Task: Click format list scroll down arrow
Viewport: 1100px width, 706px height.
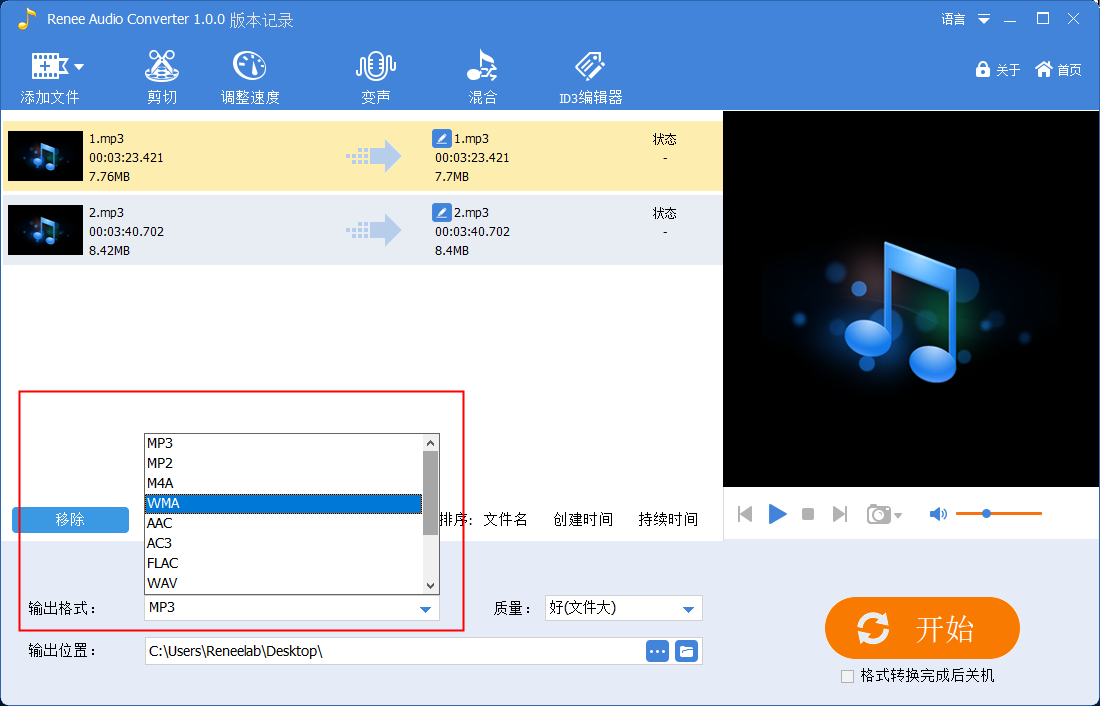Action: [431, 586]
